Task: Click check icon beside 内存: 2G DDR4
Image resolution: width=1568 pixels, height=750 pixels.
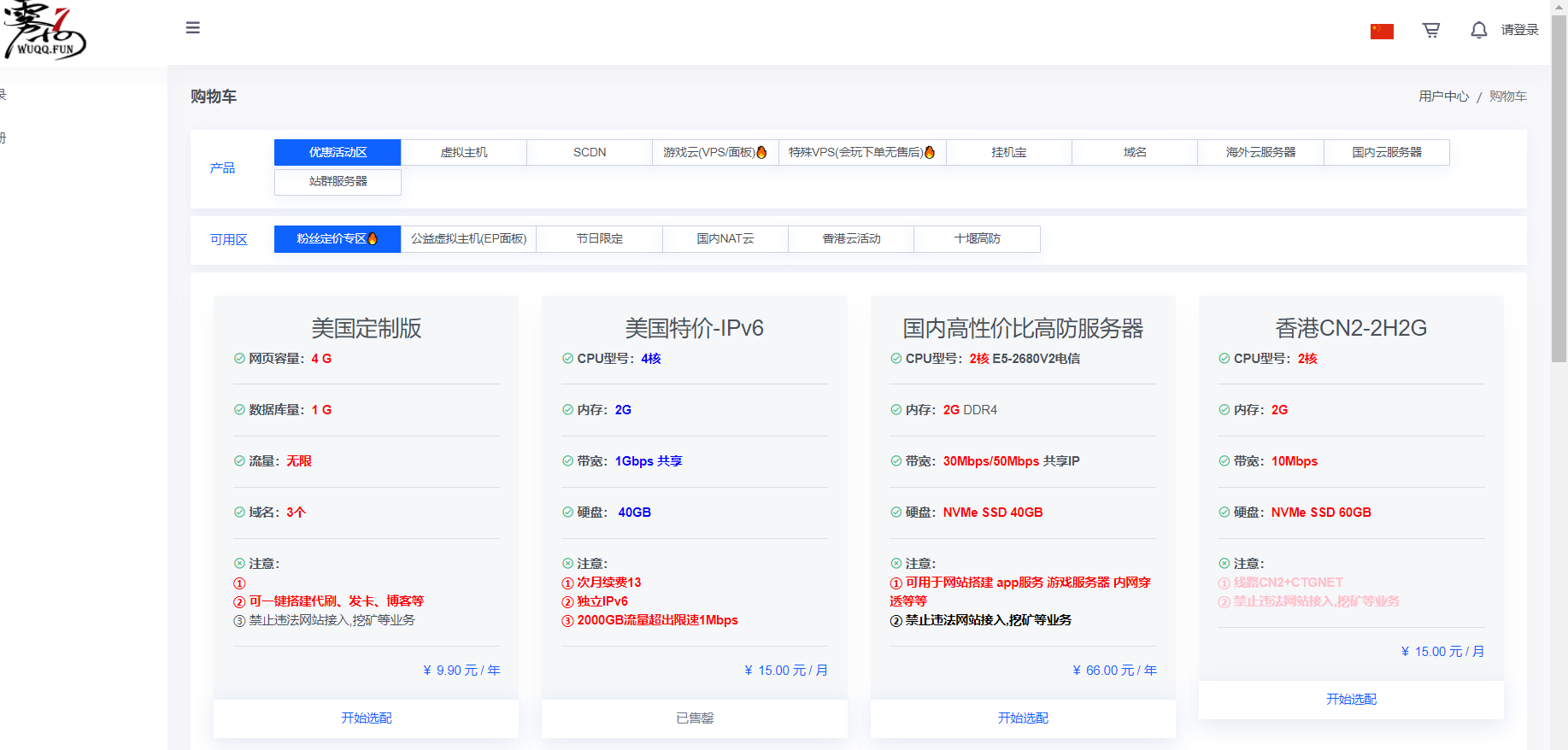Action: [896, 410]
